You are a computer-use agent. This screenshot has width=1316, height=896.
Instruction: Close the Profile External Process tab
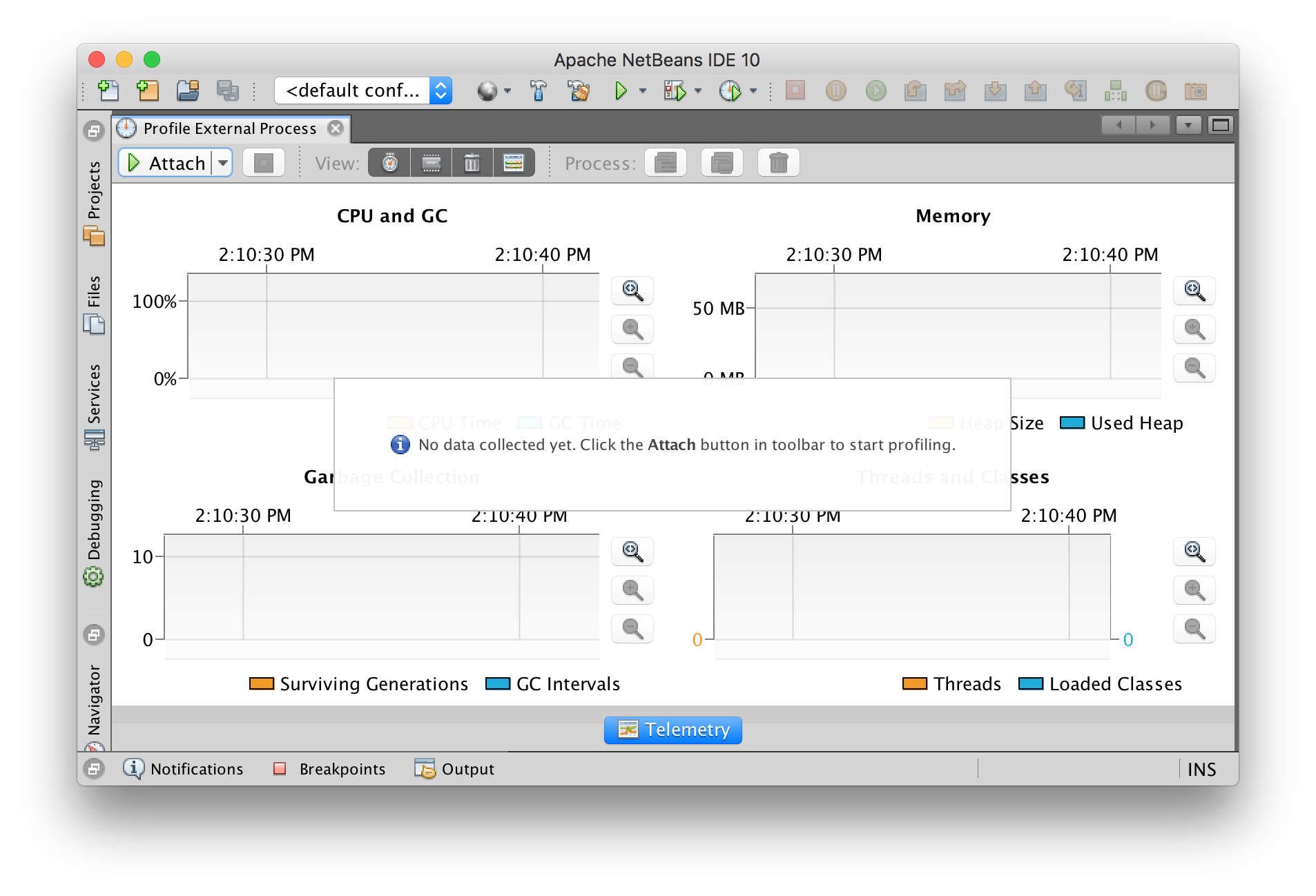coord(336,128)
